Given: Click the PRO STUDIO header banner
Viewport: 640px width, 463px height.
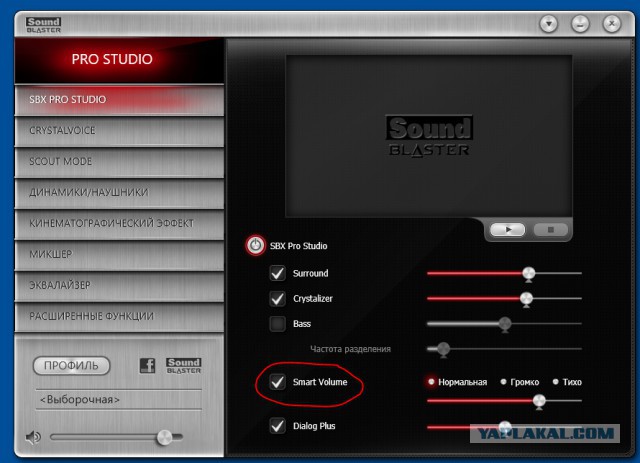Looking at the screenshot, I should 119,60.
